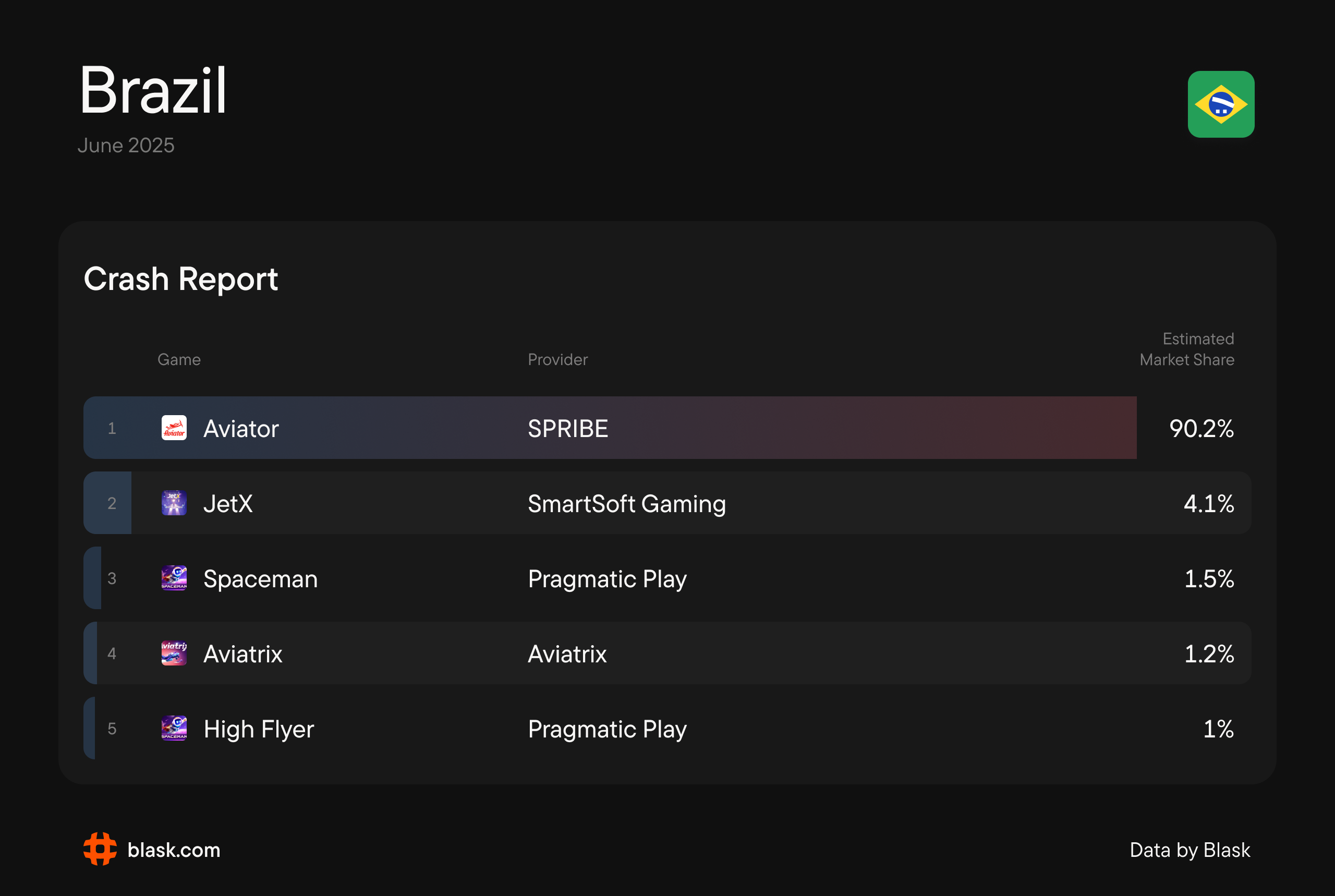Click the SPRIBE provider name
The image size is (1335, 896).
coord(567,429)
